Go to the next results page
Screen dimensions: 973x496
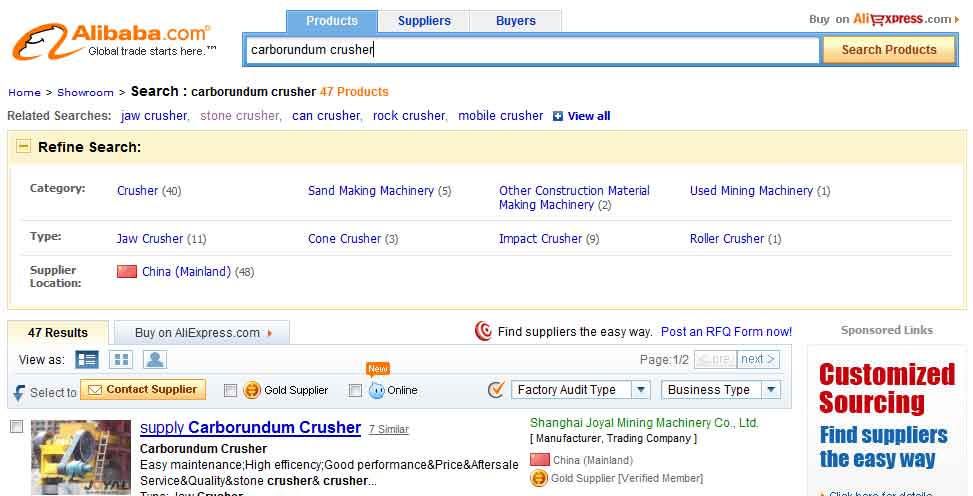click(x=759, y=360)
